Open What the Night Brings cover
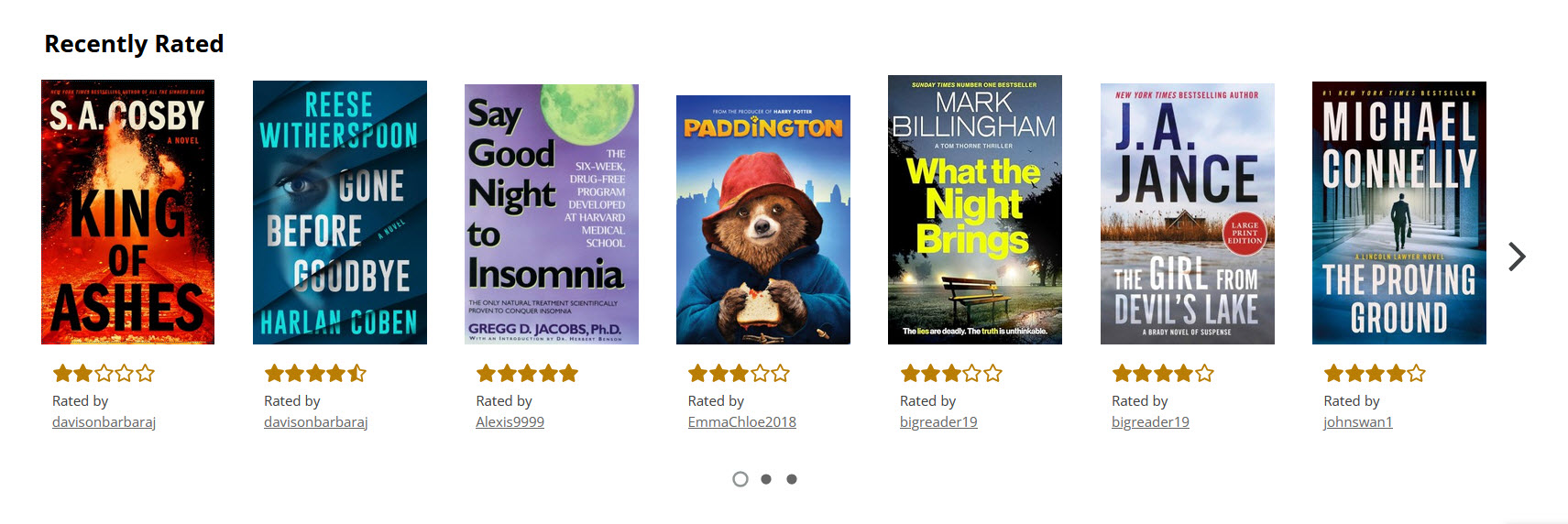Viewport: 1568px width, 524px height. [x=974, y=210]
